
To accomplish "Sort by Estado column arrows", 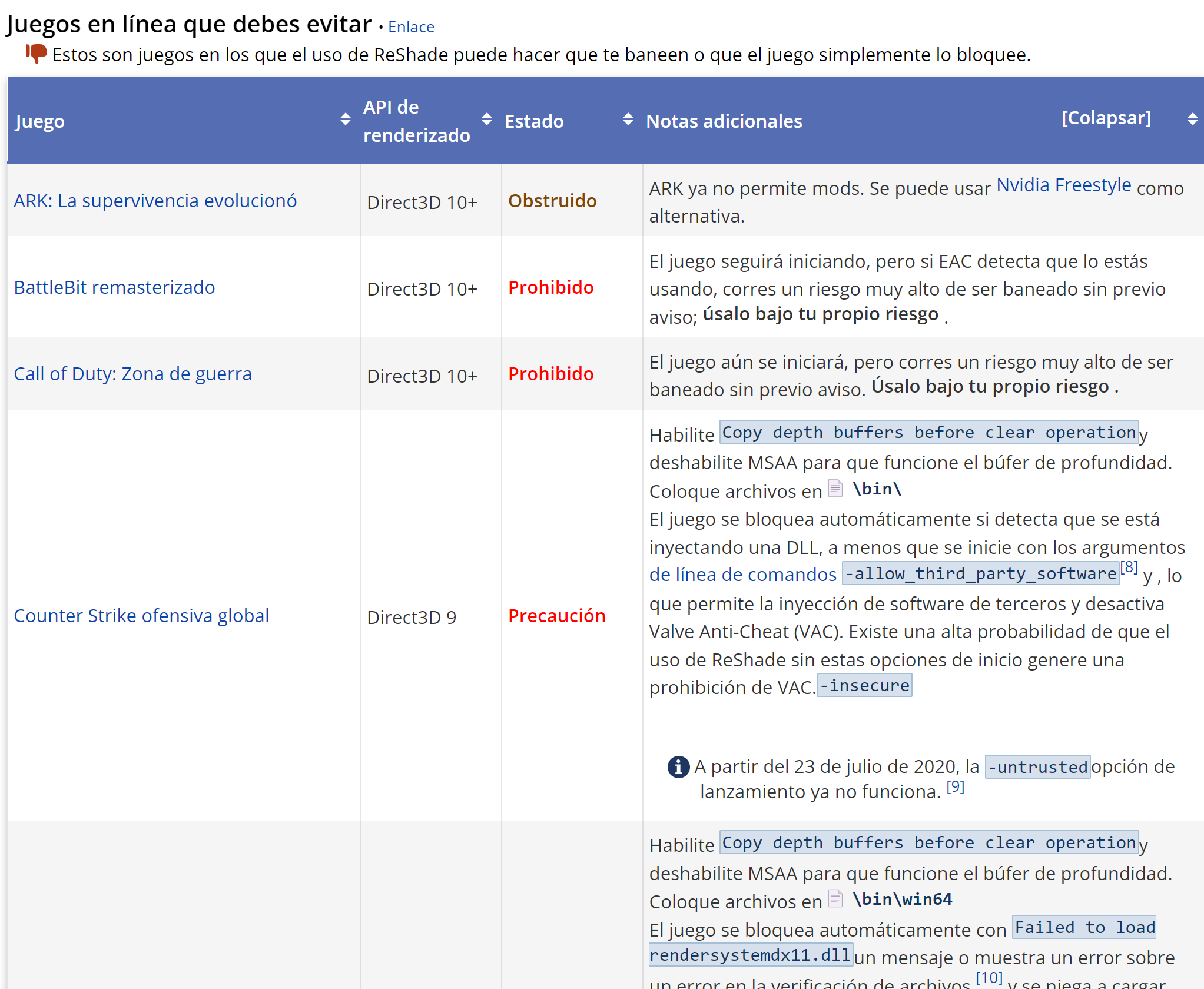I will tap(628, 120).
